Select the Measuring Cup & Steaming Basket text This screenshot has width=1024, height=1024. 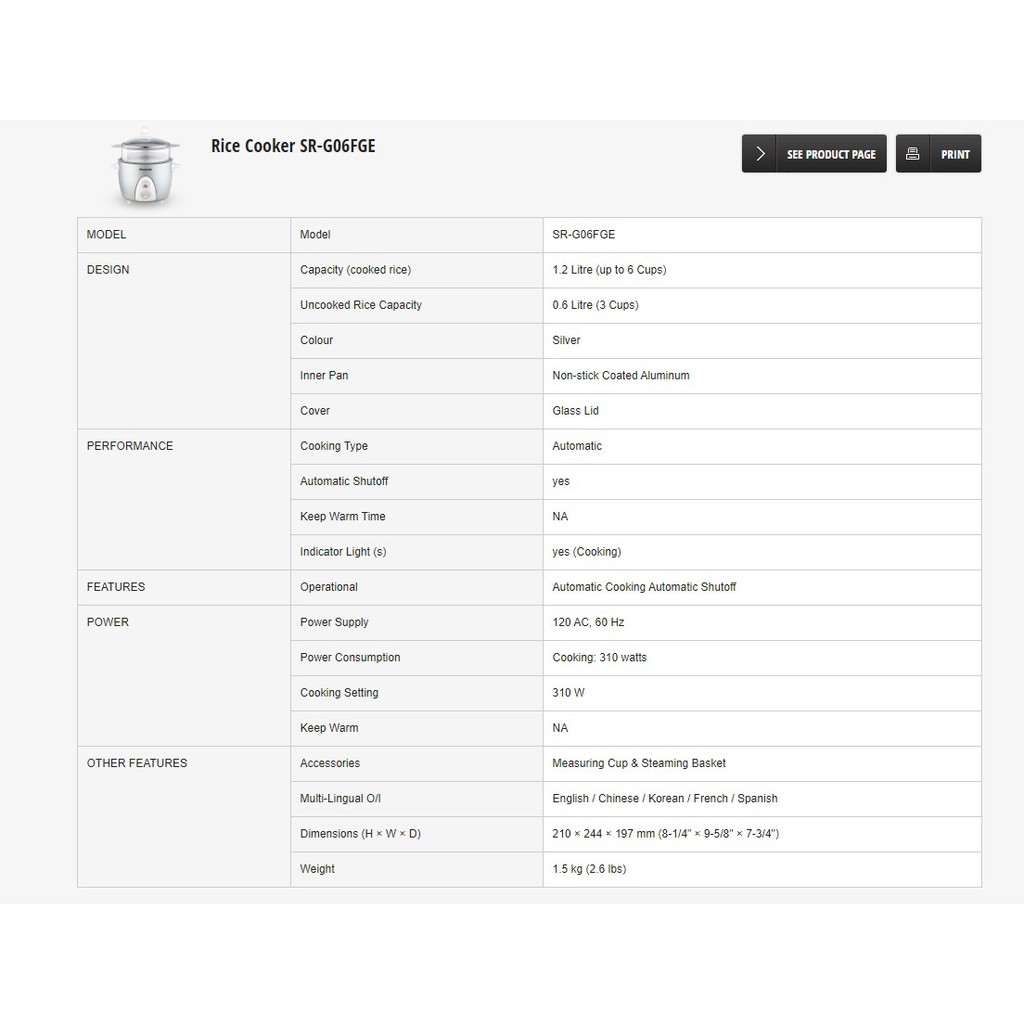pyautogui.click(x=639, y=763)
